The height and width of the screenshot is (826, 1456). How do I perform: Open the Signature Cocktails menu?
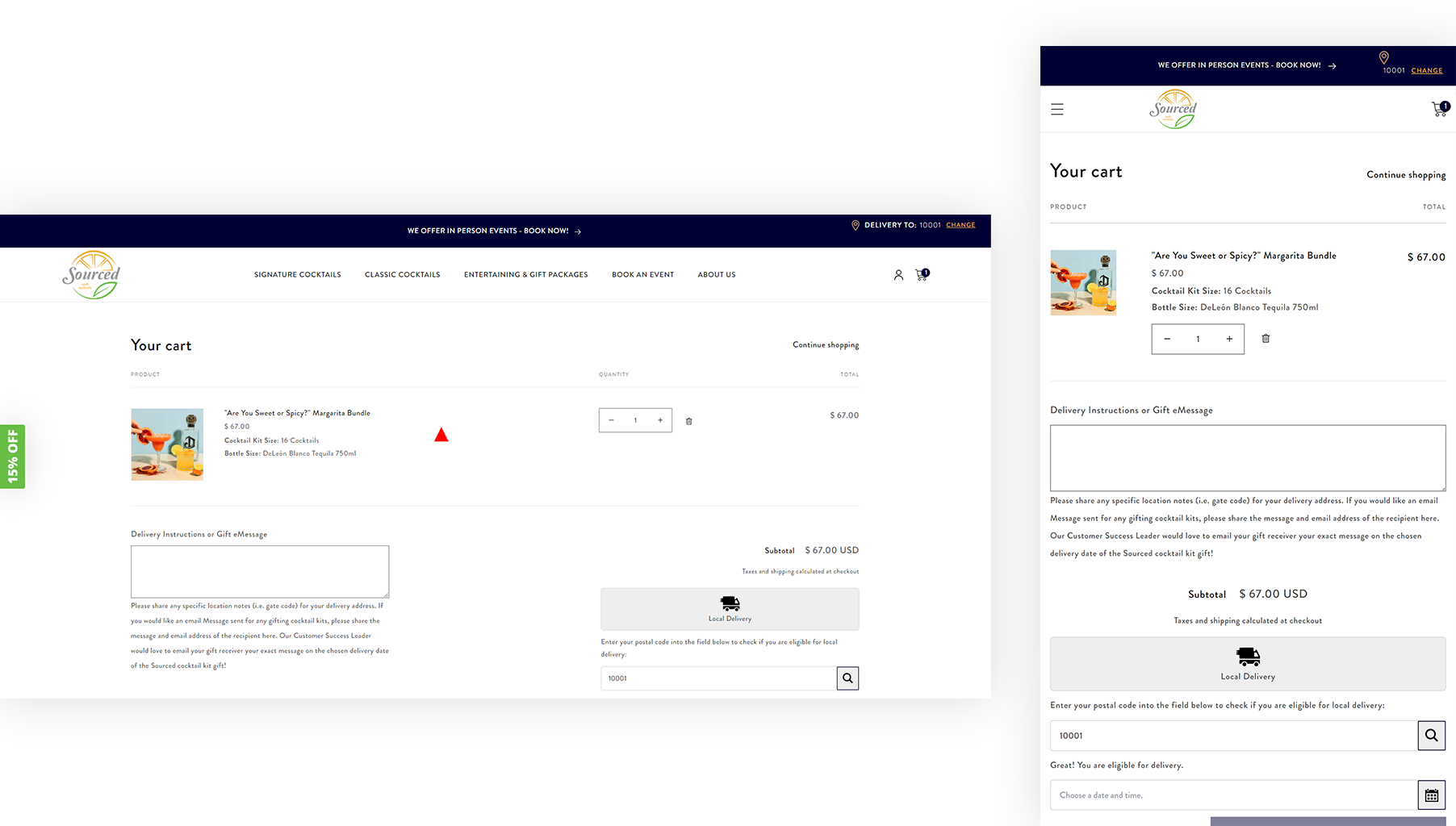click(x=297, y=275)
